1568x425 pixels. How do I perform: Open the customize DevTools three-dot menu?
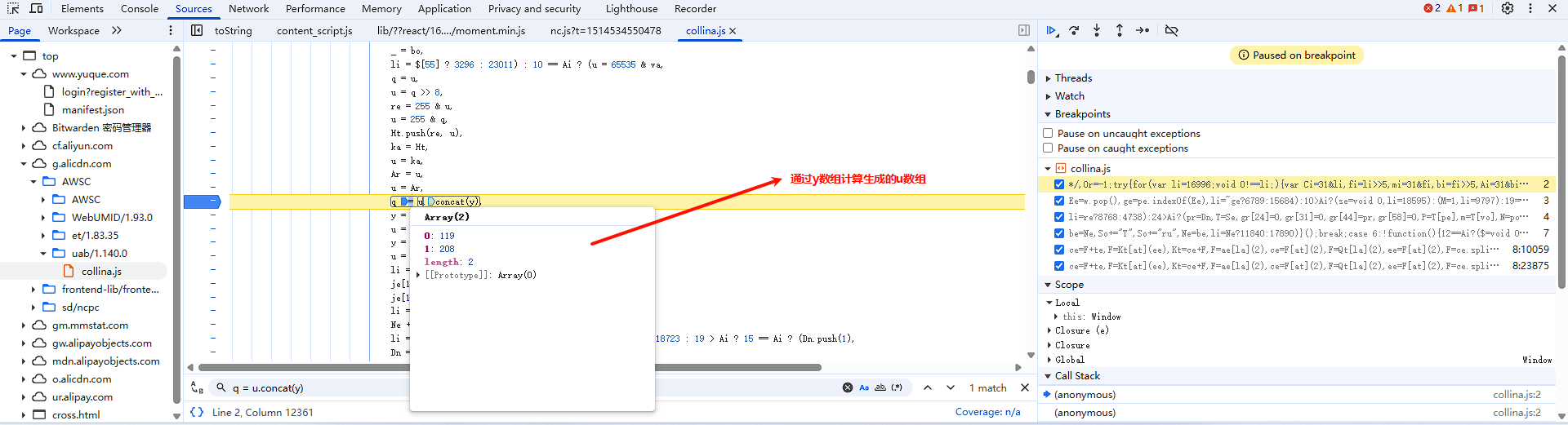click(1530, 8)
